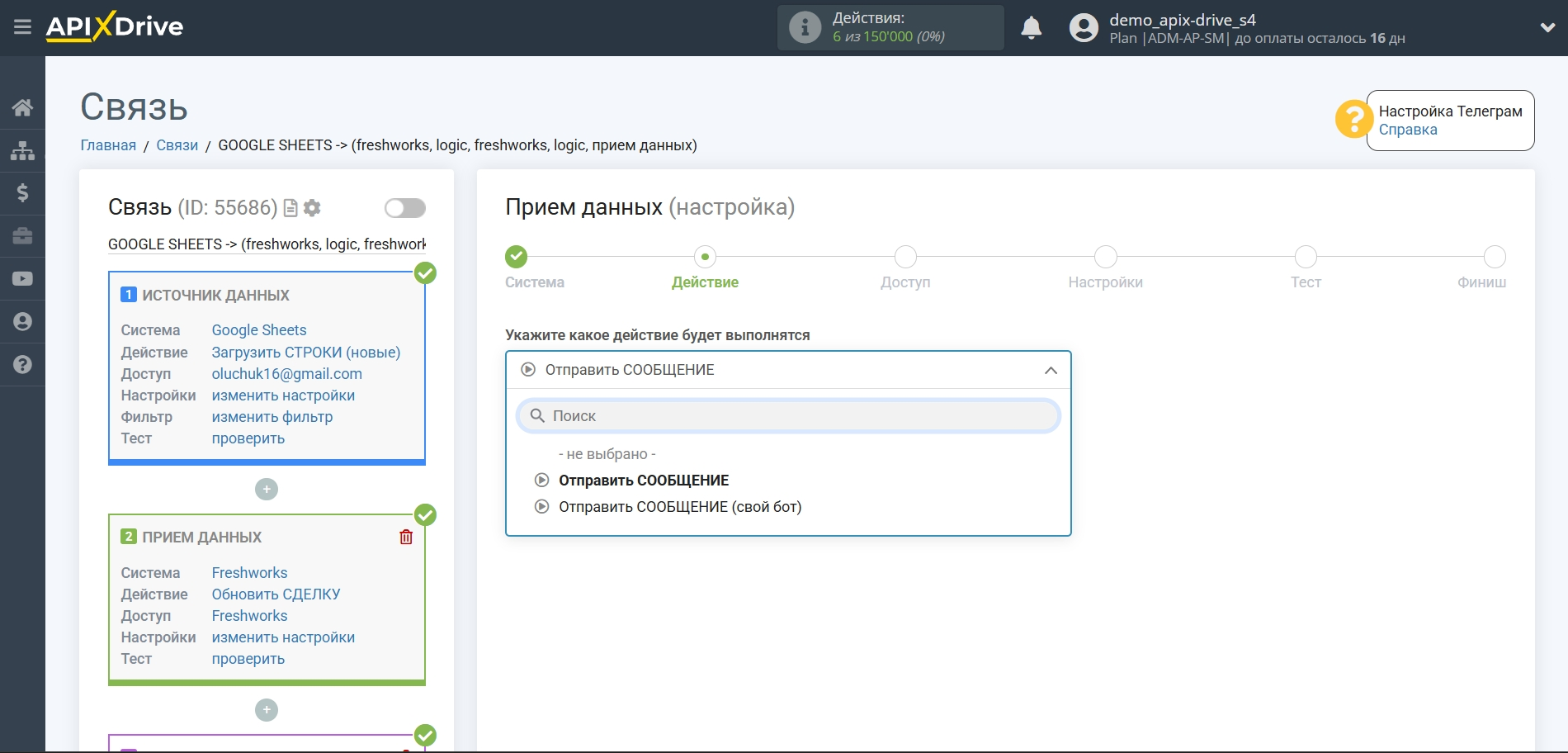Open the Справка help link

point(1407,130)
